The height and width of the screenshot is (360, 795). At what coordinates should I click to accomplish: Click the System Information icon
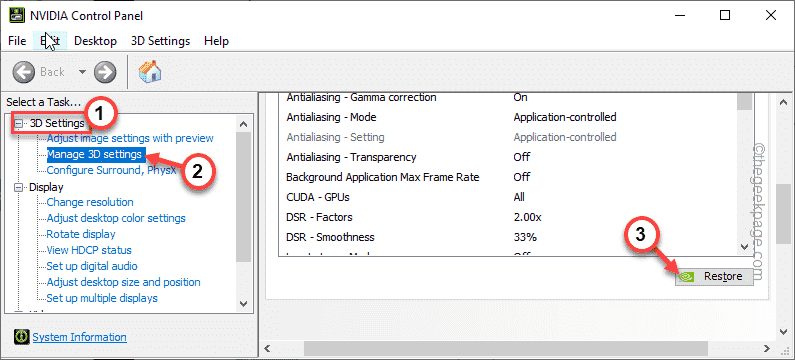coord(22,337)
